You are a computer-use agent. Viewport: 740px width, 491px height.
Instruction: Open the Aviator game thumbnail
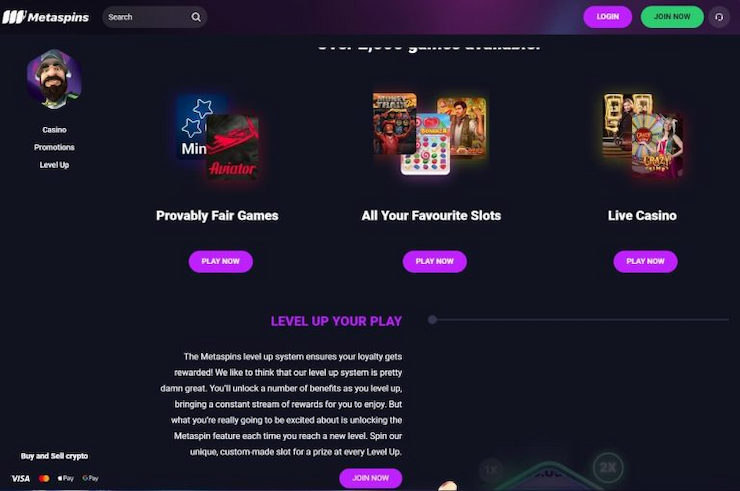pyautogui.click(x=232, y=147)
